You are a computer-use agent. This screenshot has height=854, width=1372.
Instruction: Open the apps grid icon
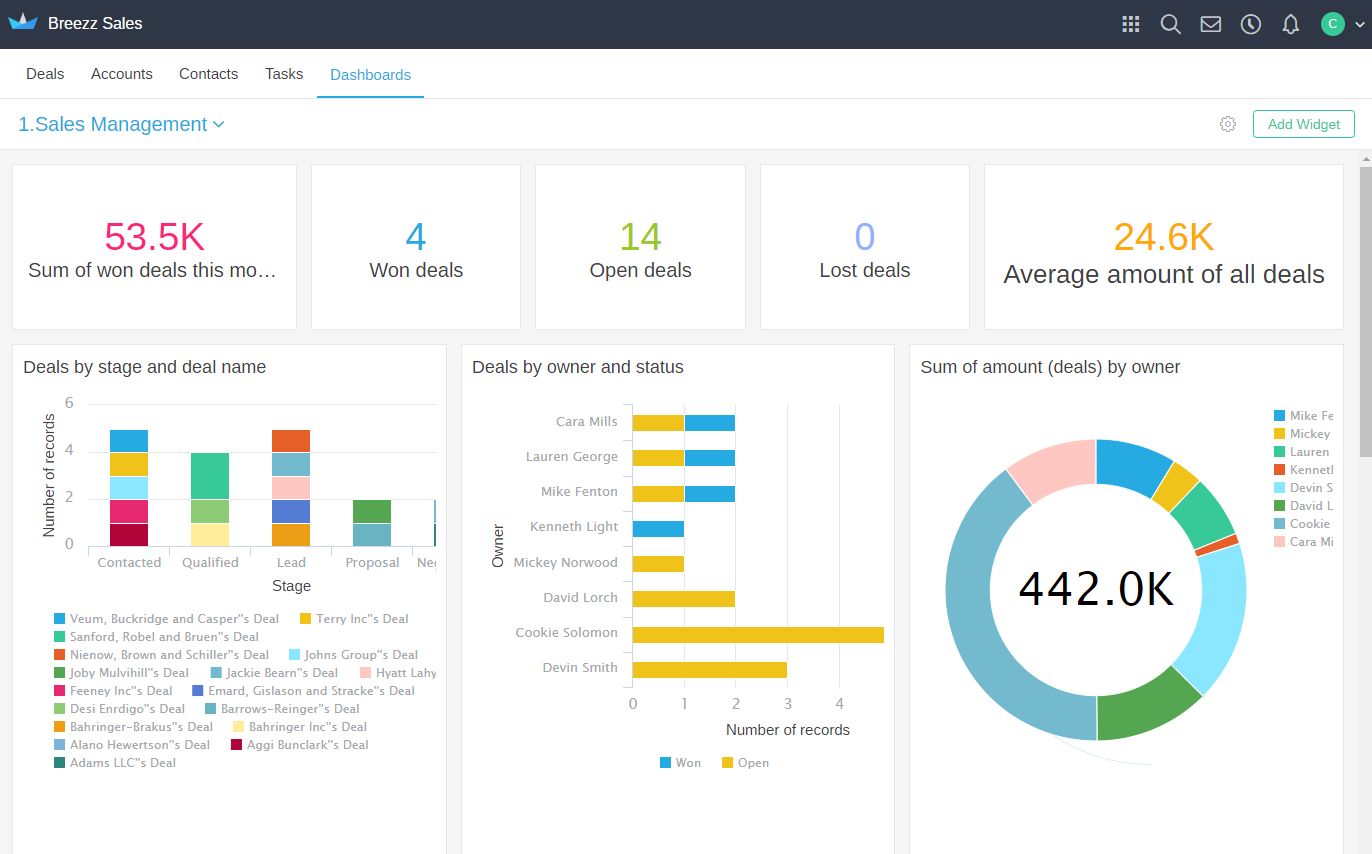(1131, 24)
